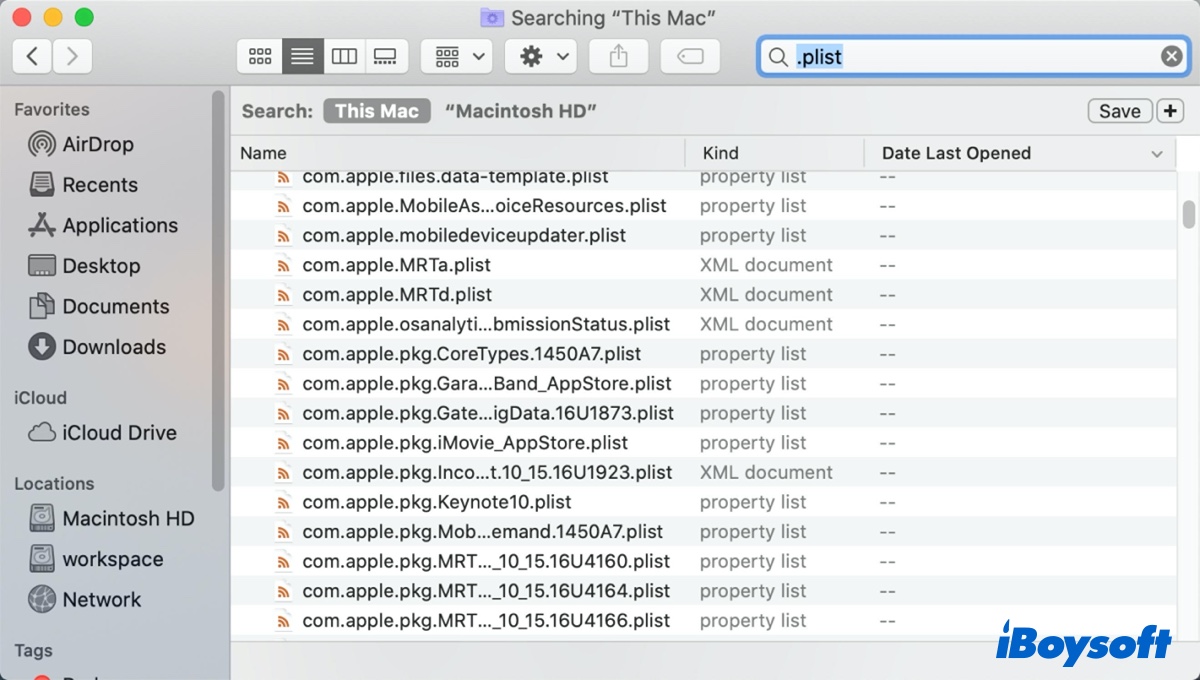Select com.apple.pkg.Keynote10.plist file
Viewport: 1200px width, 680px height.
pyautogui.click(x=437, y=502)
